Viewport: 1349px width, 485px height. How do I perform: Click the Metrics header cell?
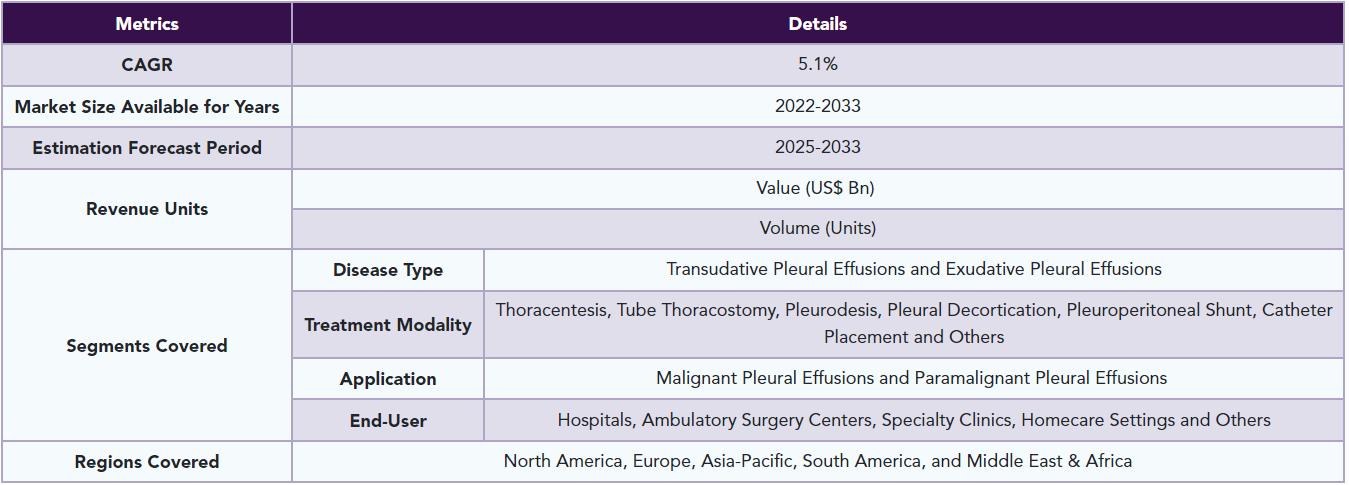(x=147, y=23)
